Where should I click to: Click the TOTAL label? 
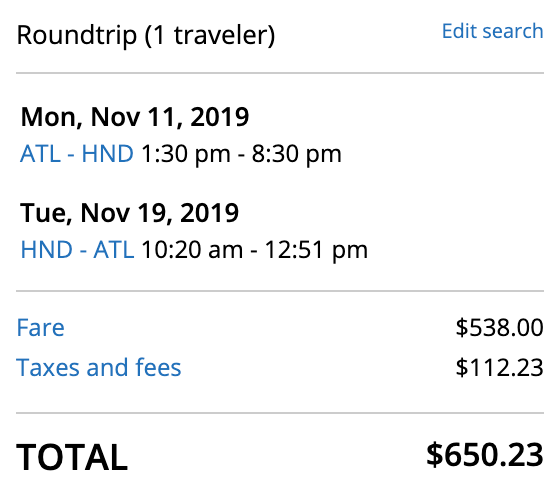pos(72,457)
